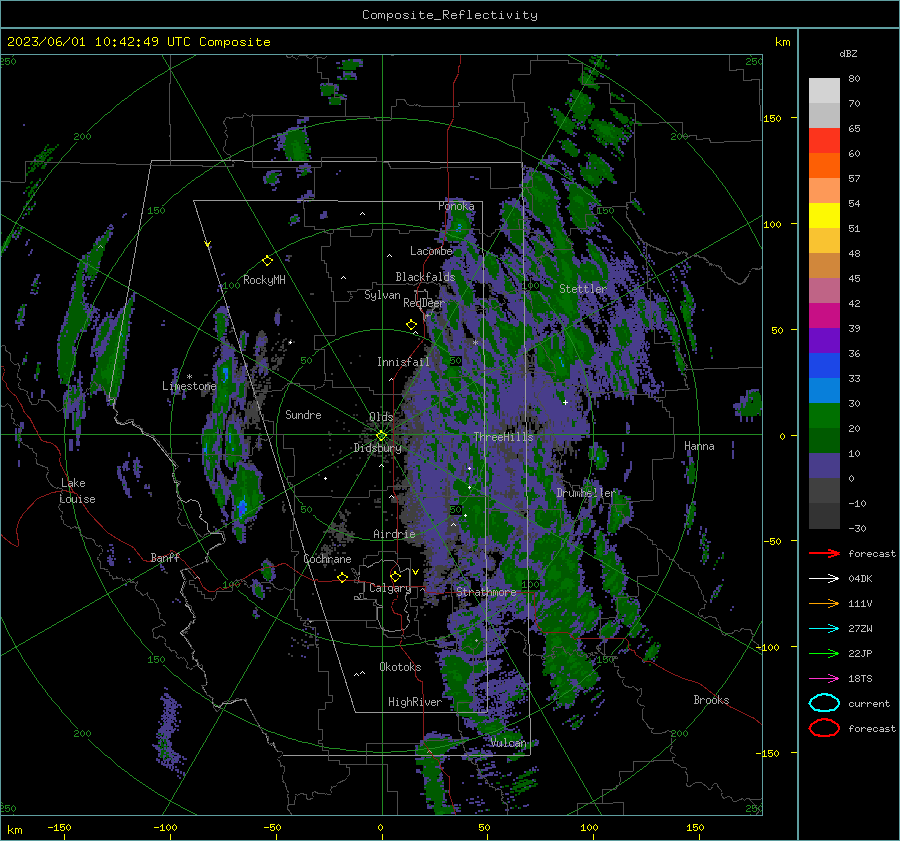The width and height of the screenshot is (900, 841).
Task: Click the yellow diamond marker near RedDeer
Action: click(411, 325)
